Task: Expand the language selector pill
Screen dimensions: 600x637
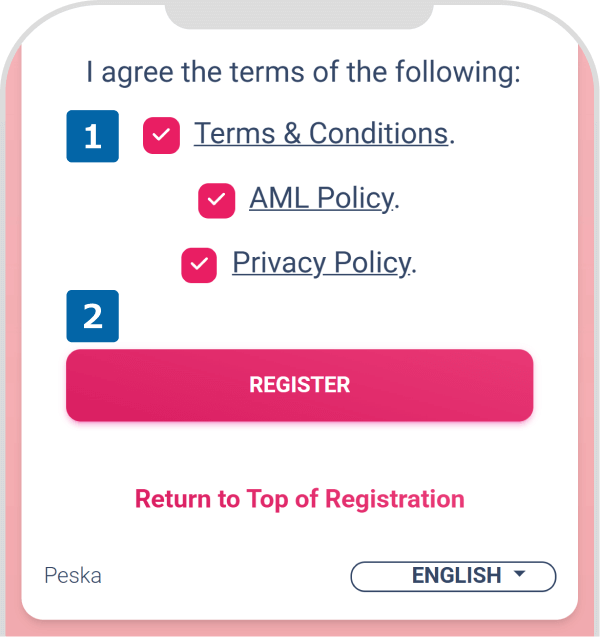Action: pos(453,576)
